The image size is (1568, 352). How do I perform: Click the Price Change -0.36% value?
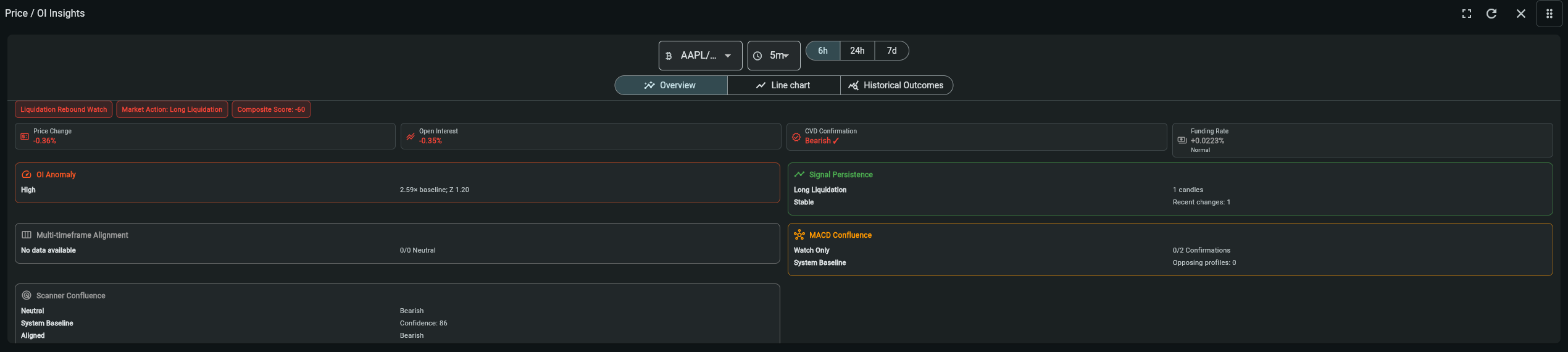coord(44,141)
